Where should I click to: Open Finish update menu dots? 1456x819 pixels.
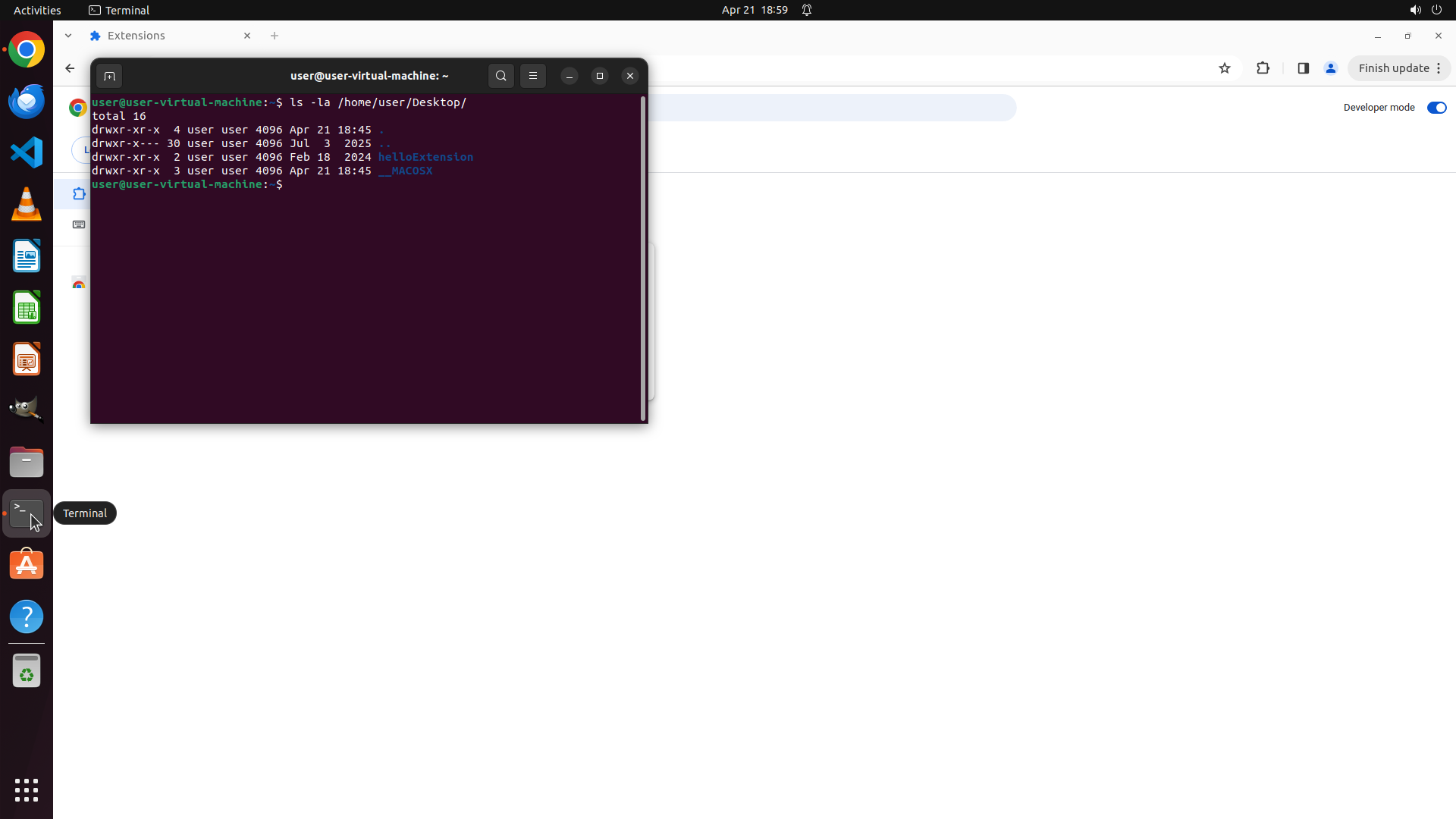click(1439, 68)
